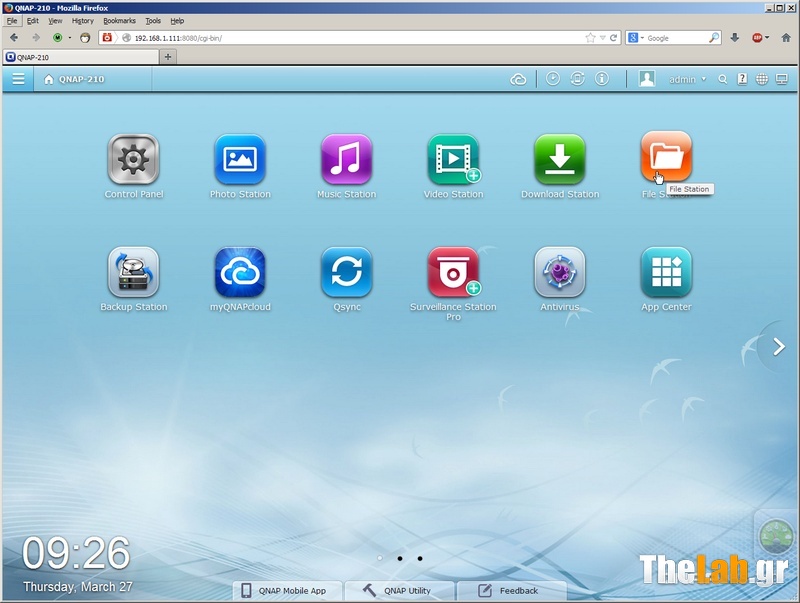Screen dimensions: 800x603
Task: Open the View menu
Action: (x=55, y=21)
